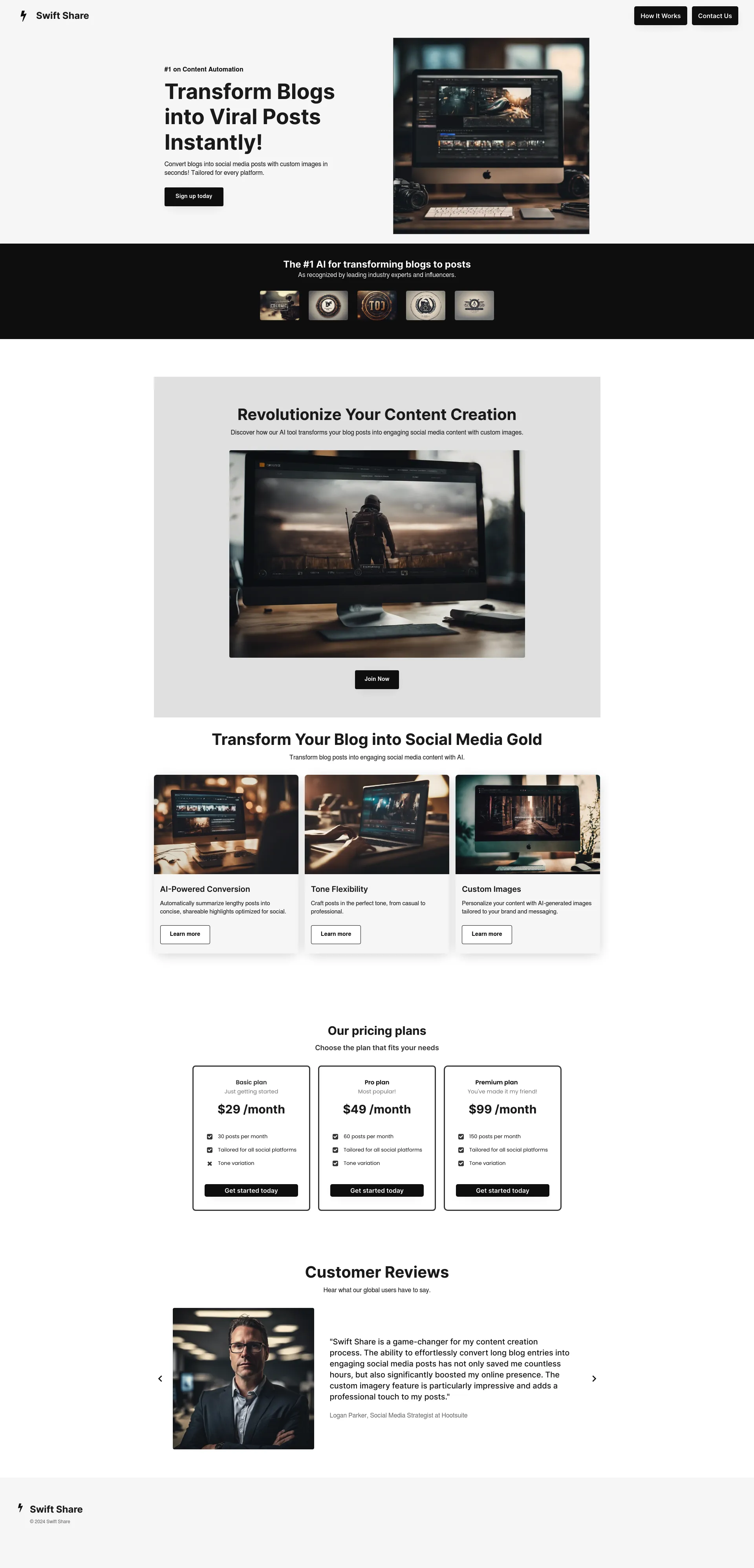Screen dimensions: 754x1568
Task: Click the Join Now call-to-action link
Action: [x=377, y=679]
